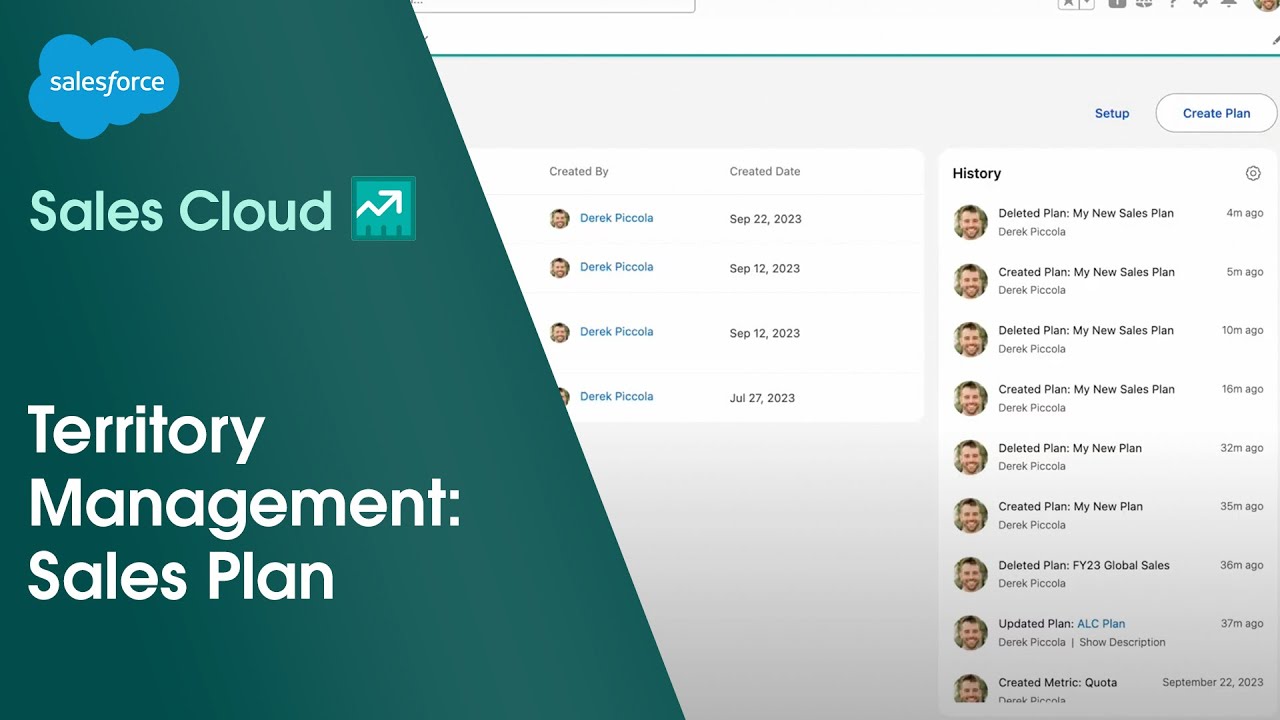Select 'Deleted Plan: My New Sales Plan' 10m ago entry
The height and width of the screenshot is (720, 1280).
pos(1086,330)
